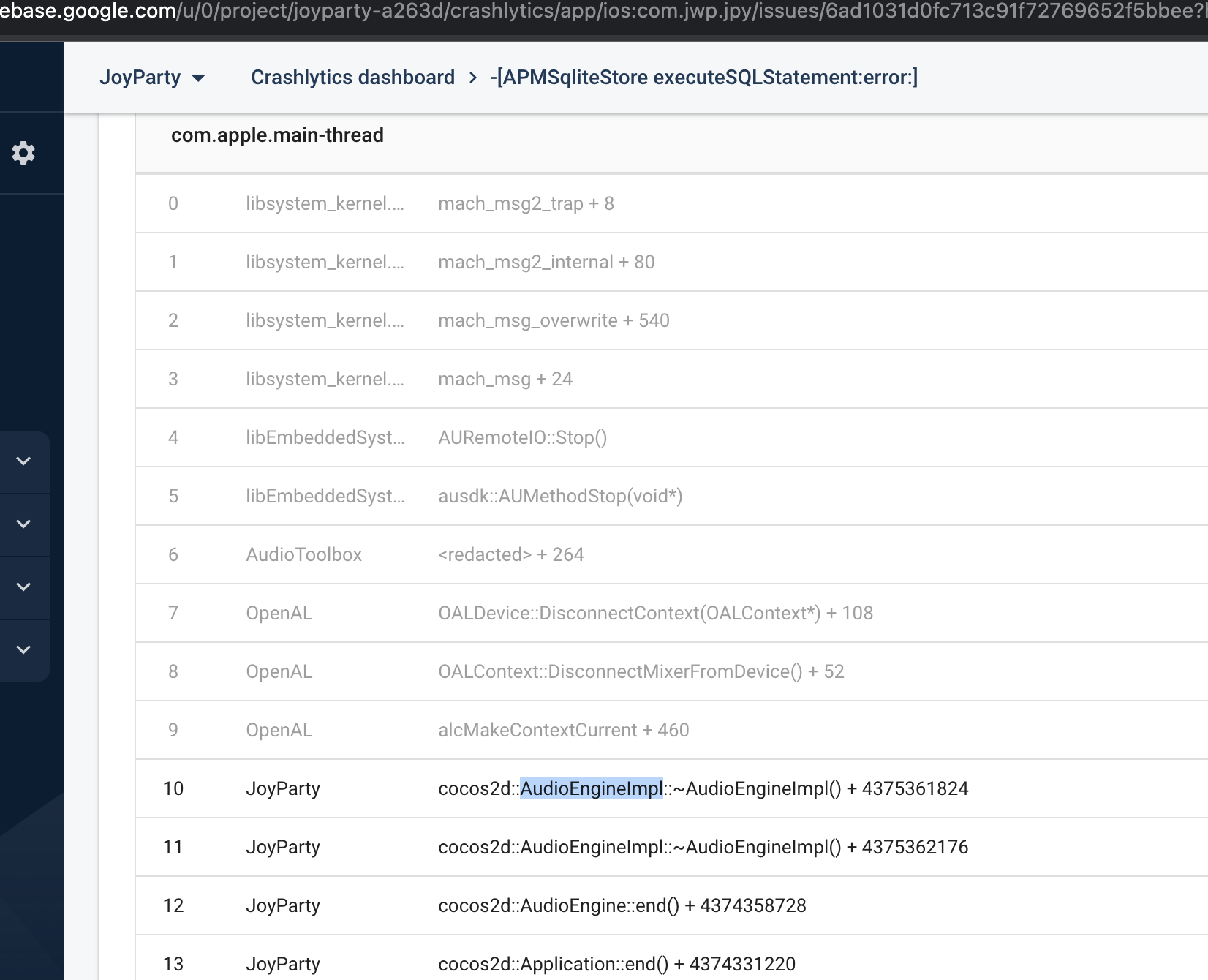
Task: Select the ausdk::AUMethodStop frame
Action: tap(560, 496)
